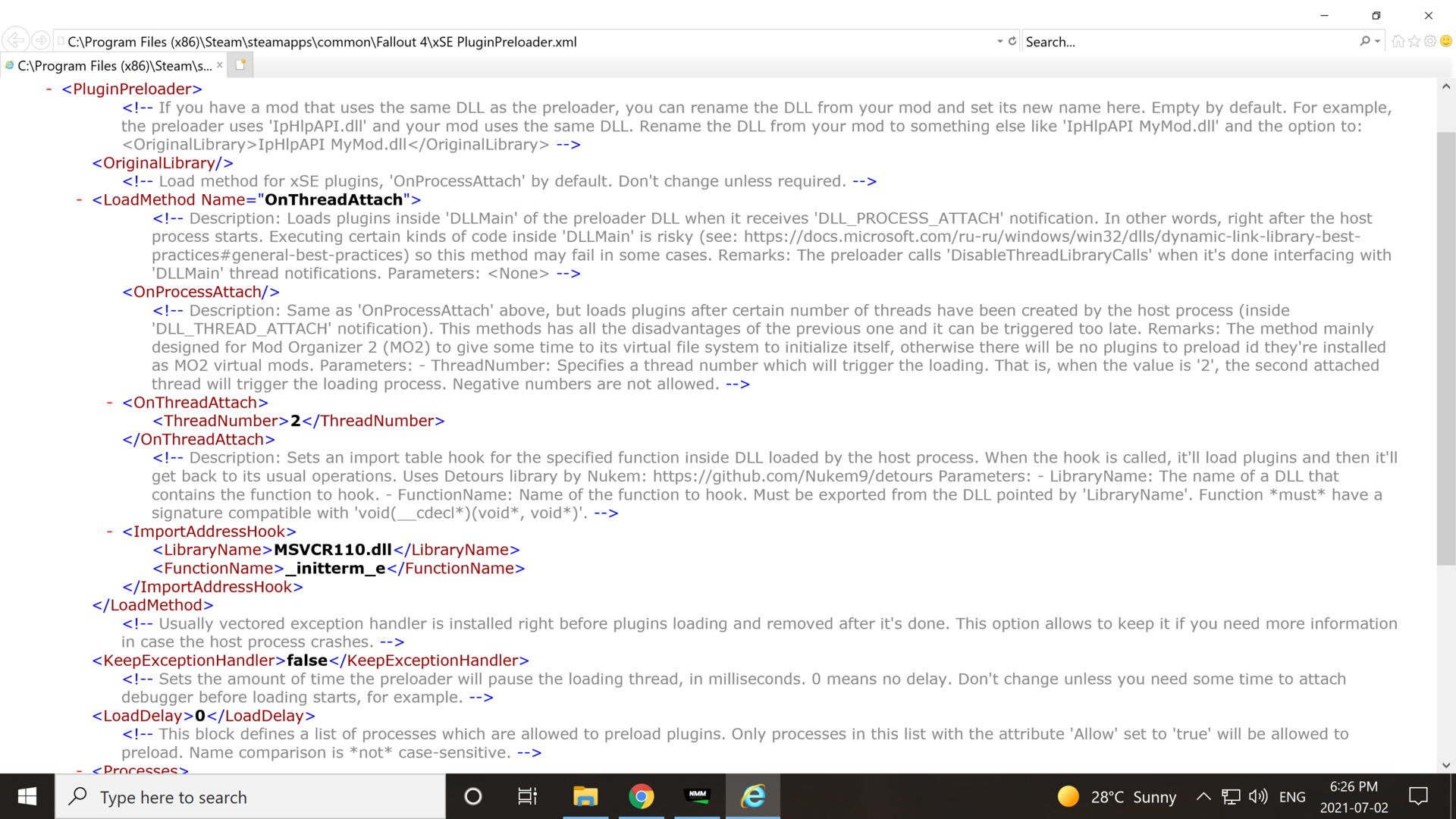Viewport: 1456px width, 819px height.
Task: Close the current browser tab
Action: [220, 65]
